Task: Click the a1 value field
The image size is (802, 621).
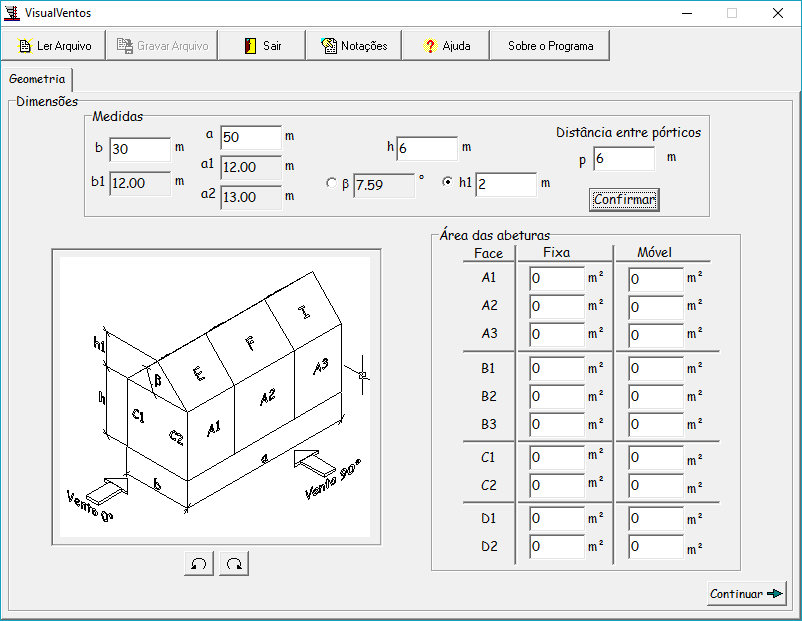Action: coord(251,167)
